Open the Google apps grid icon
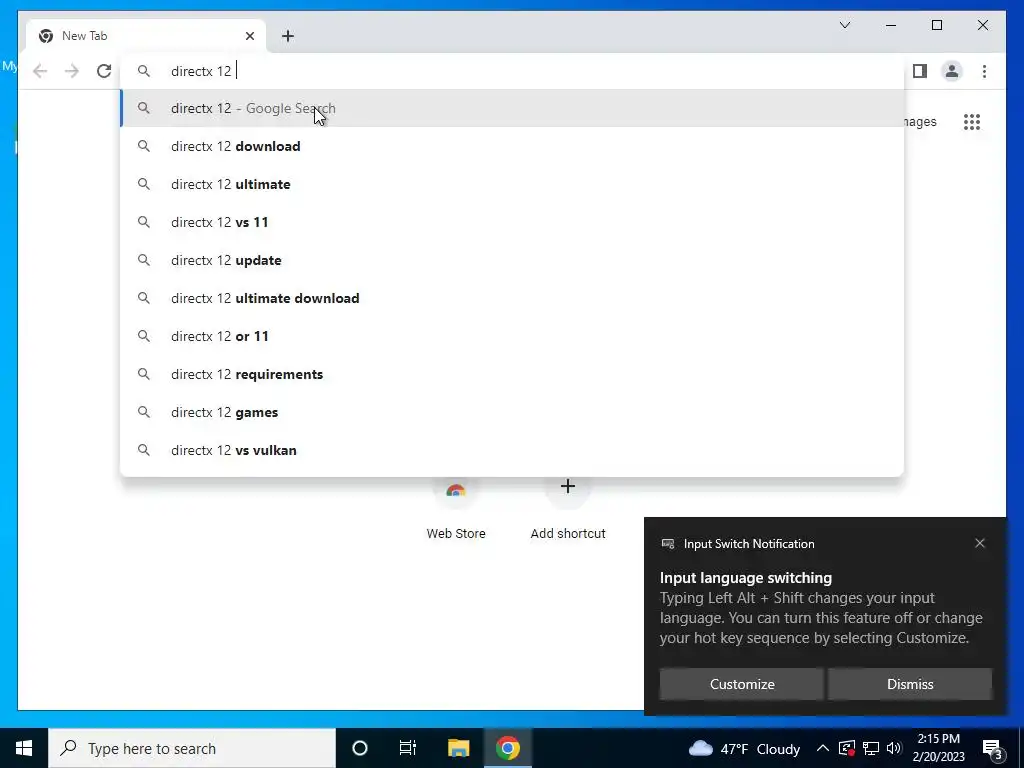Image resolution: width=1024 pixels, height=768 pixels. click(972, 122)
